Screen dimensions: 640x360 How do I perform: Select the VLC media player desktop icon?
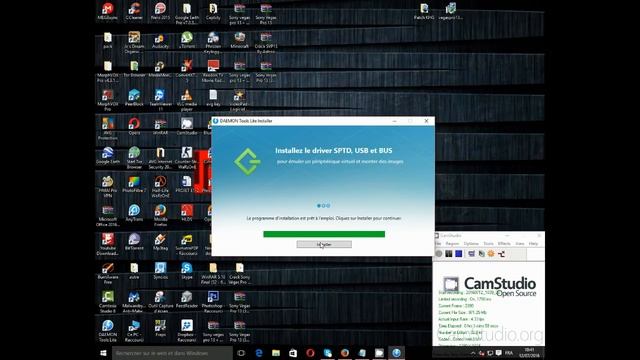[x=187, y=100]
